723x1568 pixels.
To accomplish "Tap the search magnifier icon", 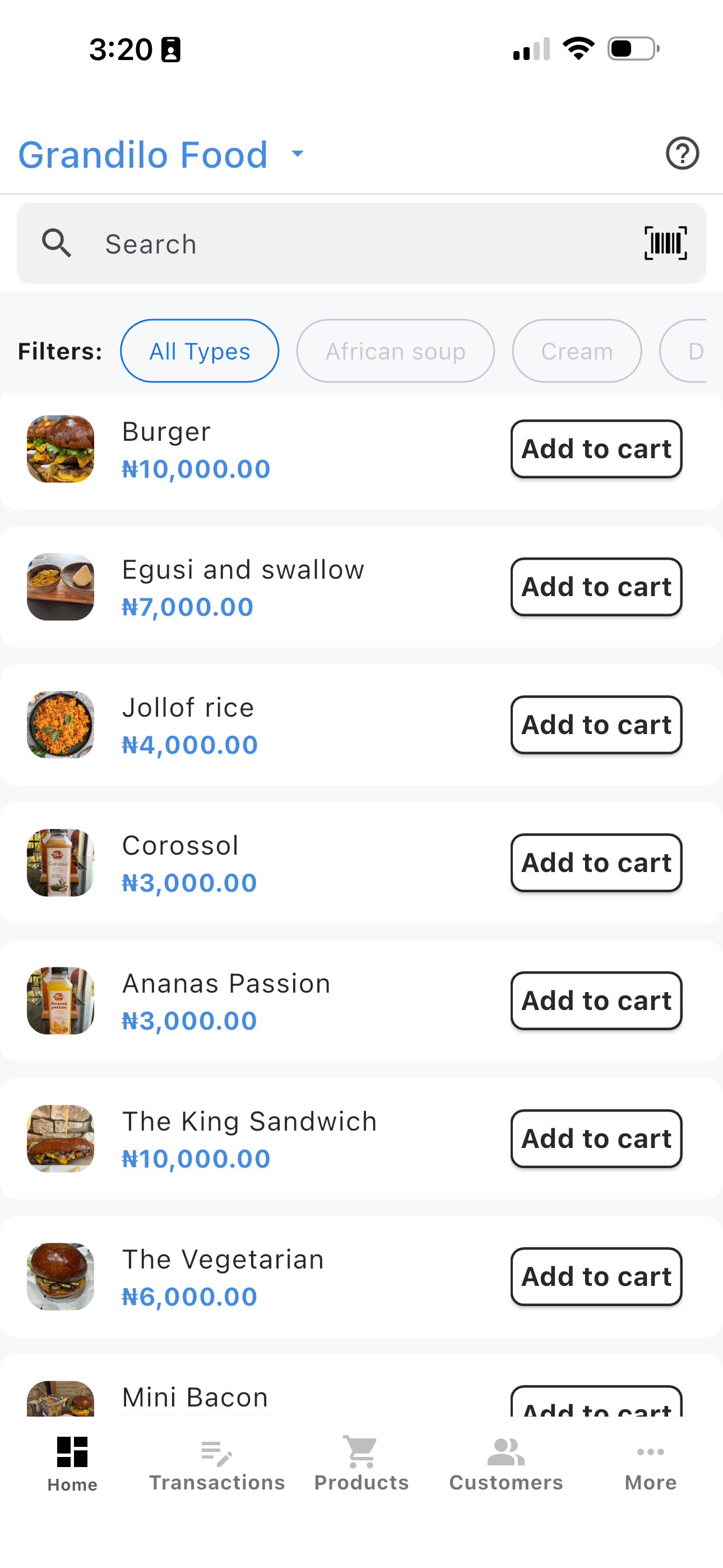I will [x=57, y=243].
